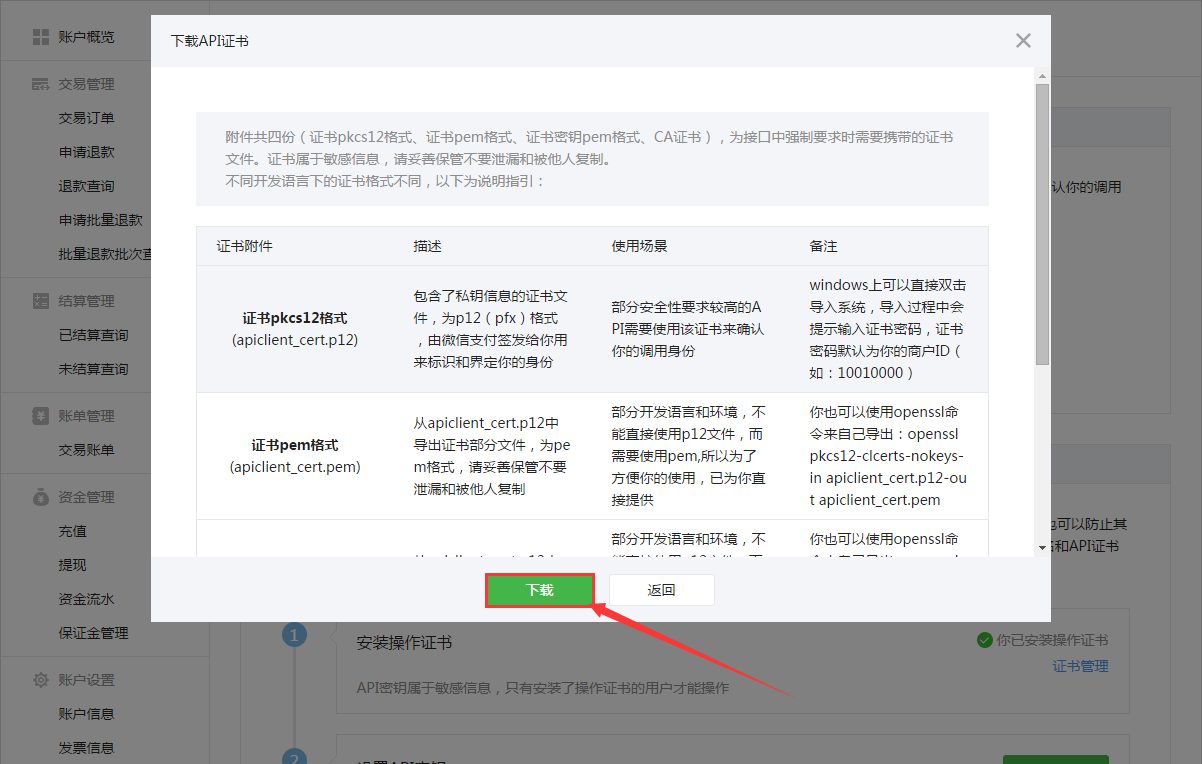Open 交易订单 in the sidebar

click(x=87, y=118)
